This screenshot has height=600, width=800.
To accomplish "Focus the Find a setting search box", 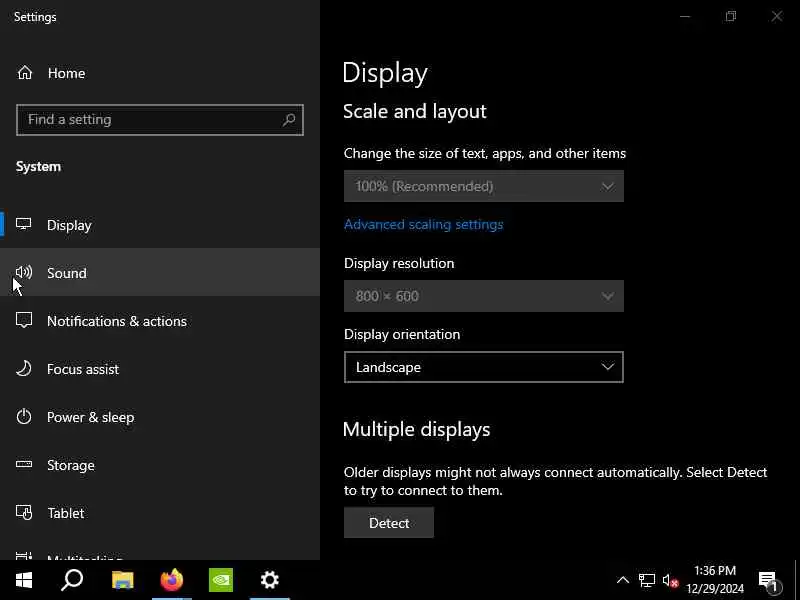I will coord(160,120).
